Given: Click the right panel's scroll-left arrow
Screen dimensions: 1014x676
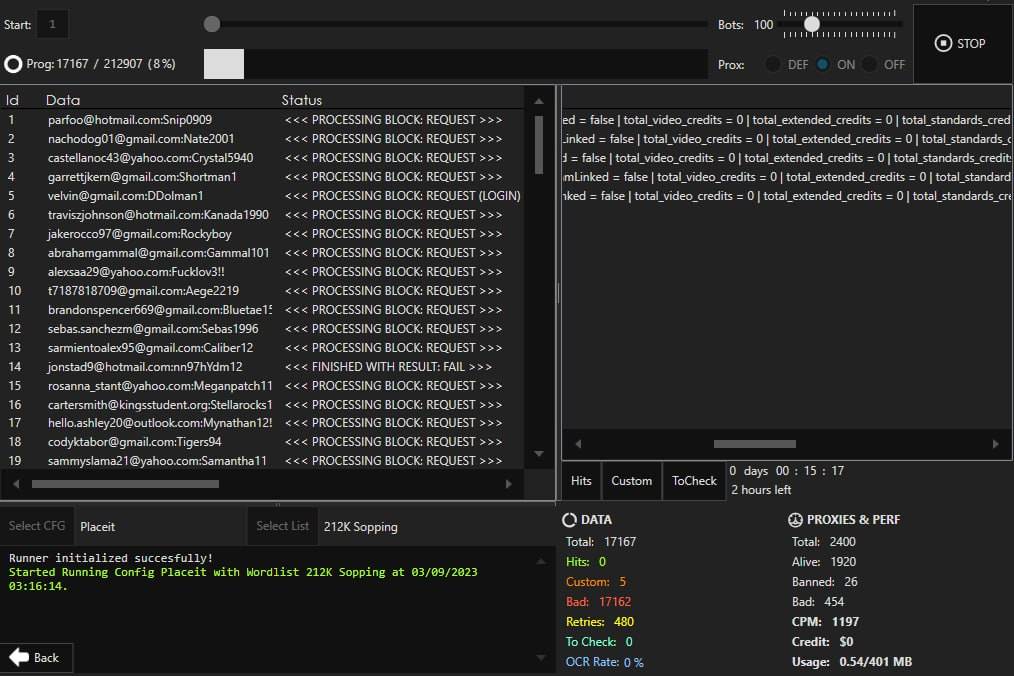Looking at the screenshot, I should (x=578, y=444).
